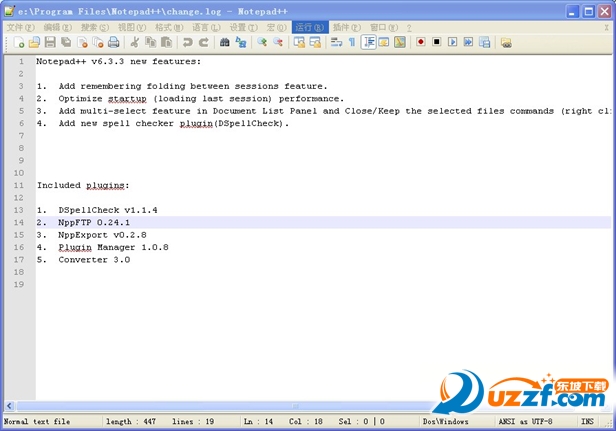The image size is (616, 431).
Task: Click the 'Optimize startup' line
Action: (190, 99)
